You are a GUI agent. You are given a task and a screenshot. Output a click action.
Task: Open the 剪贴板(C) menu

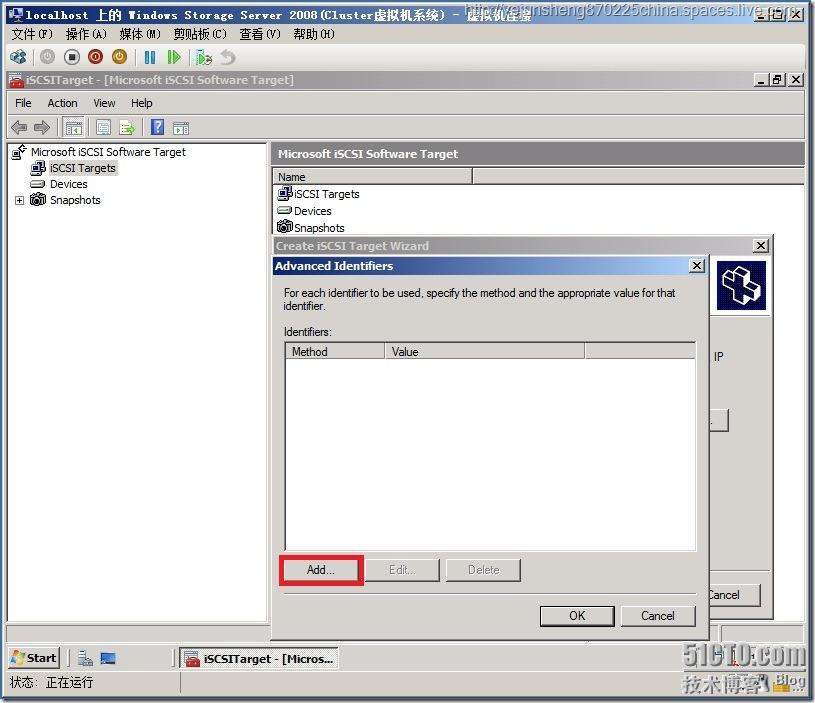pyautogui.click(x=200, y=34)
